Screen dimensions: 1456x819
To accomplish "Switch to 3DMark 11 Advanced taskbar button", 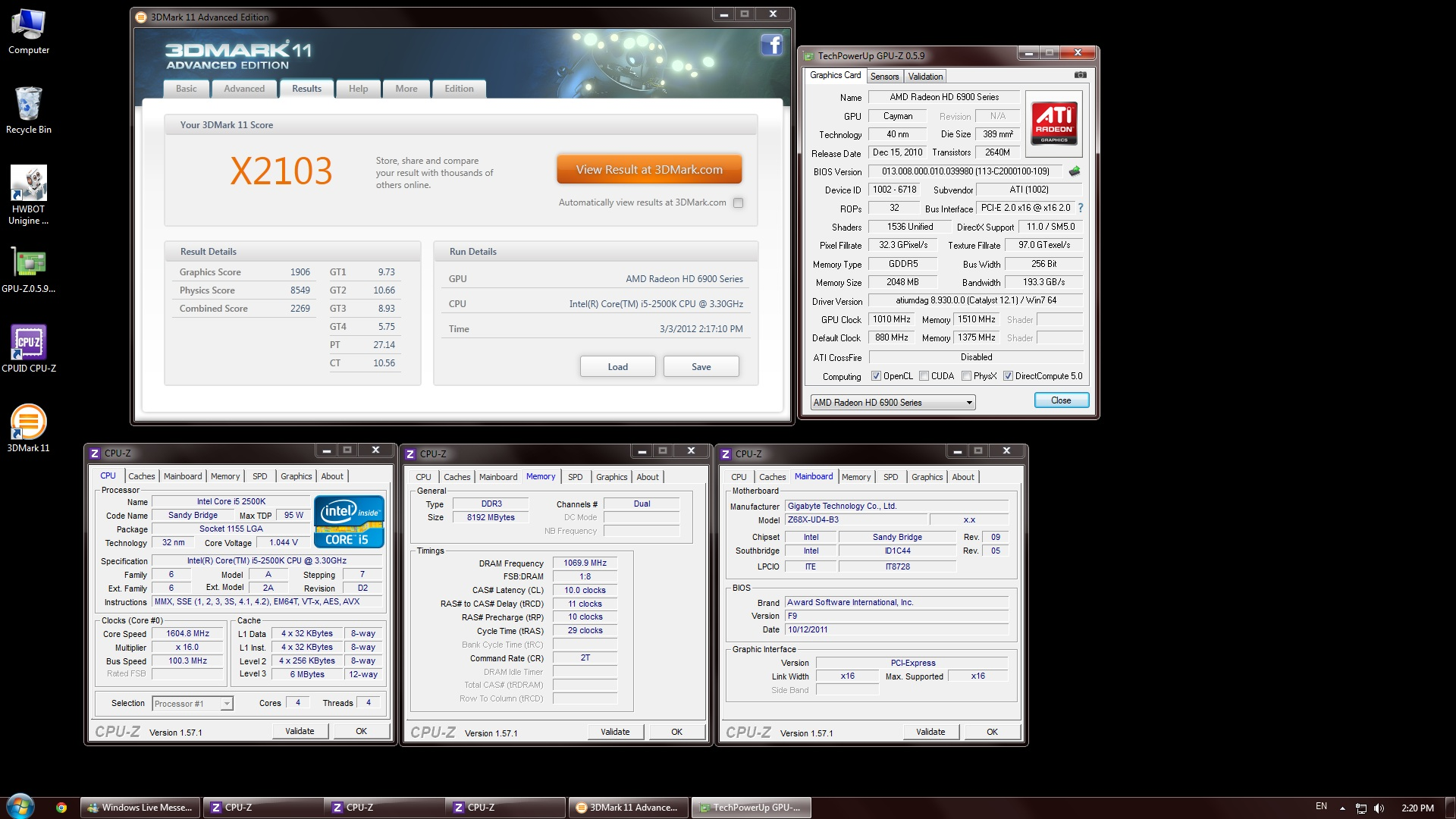I will tap(628, 808).
